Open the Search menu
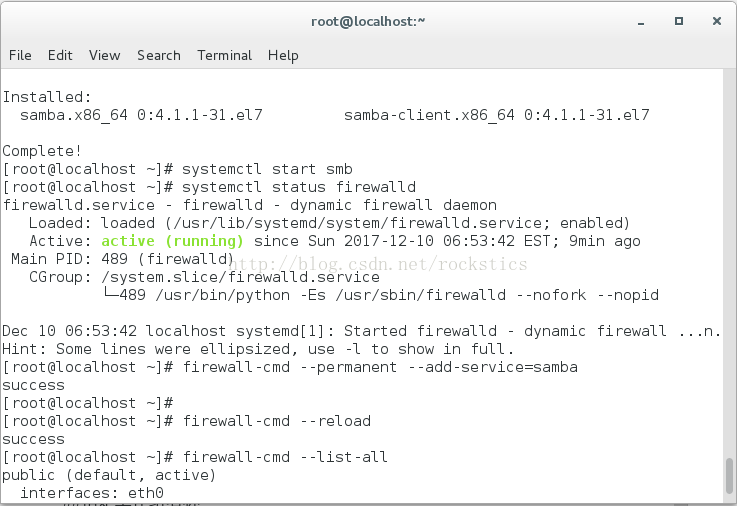 point(159,55)
